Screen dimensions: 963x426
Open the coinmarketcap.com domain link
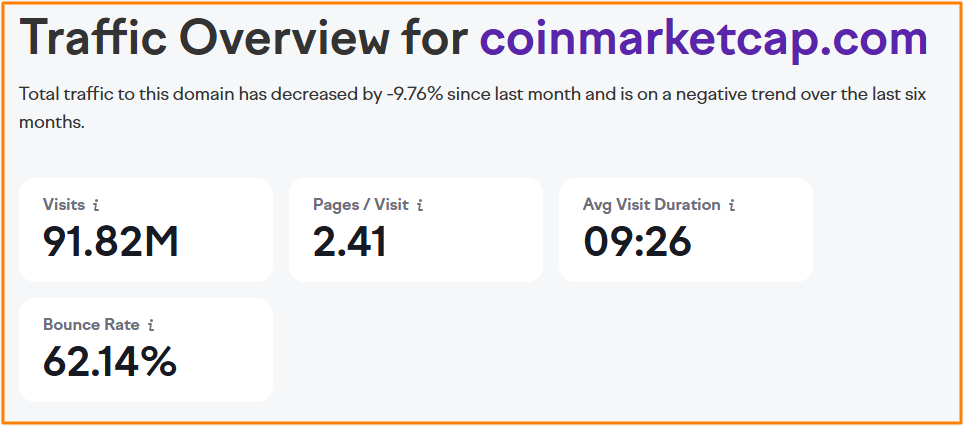pos(703,40)
